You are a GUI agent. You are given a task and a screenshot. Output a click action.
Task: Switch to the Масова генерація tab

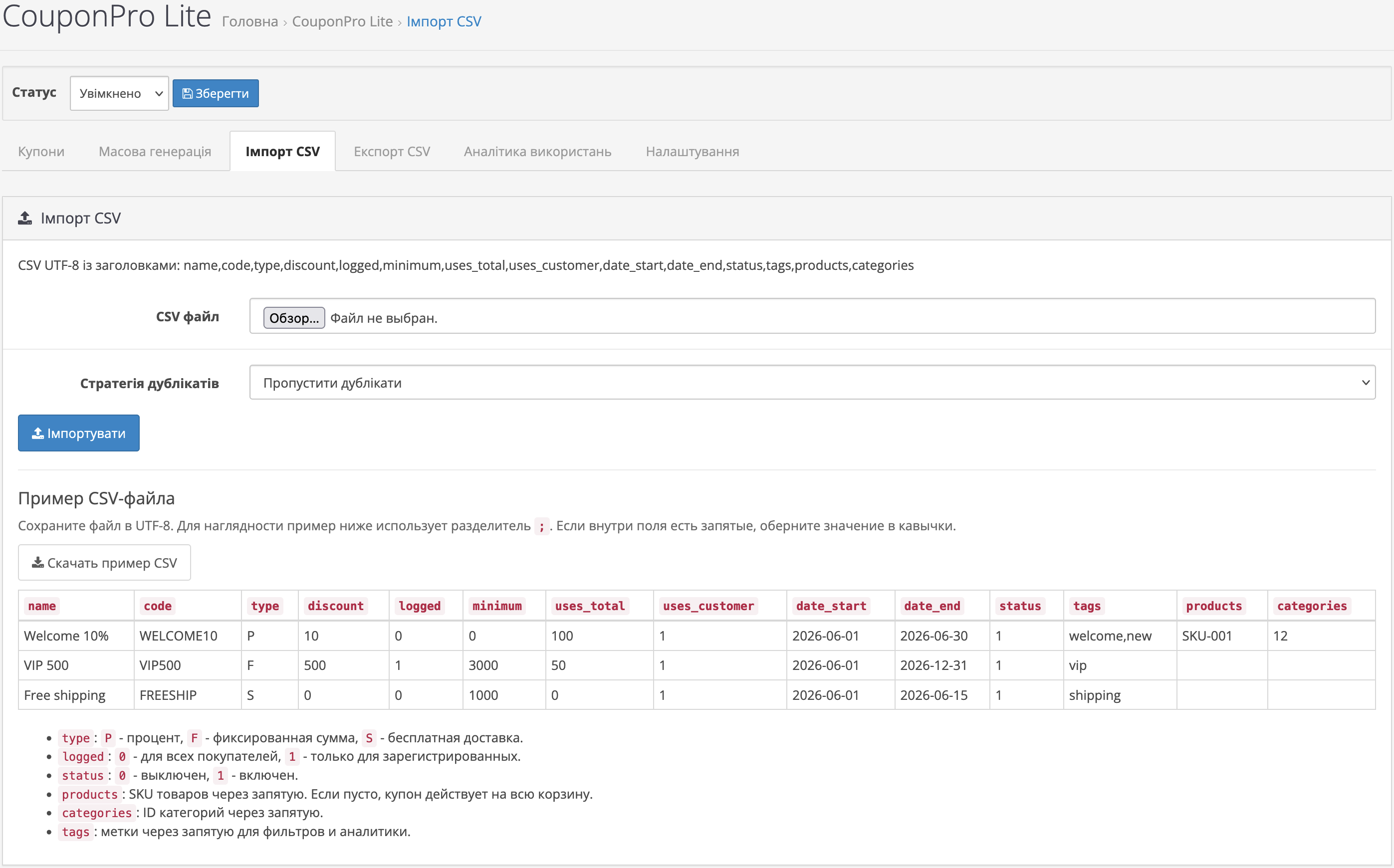tap(155, 151)
